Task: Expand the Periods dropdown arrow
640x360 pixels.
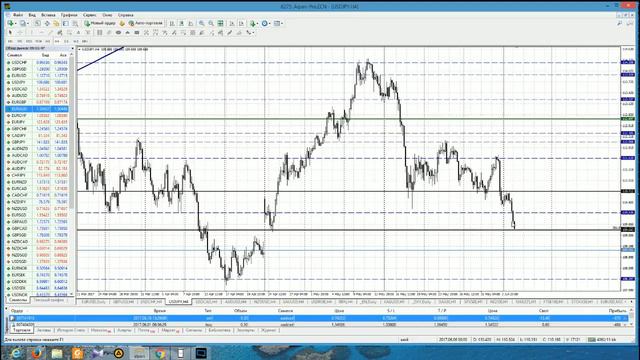Action: [270, 23]
